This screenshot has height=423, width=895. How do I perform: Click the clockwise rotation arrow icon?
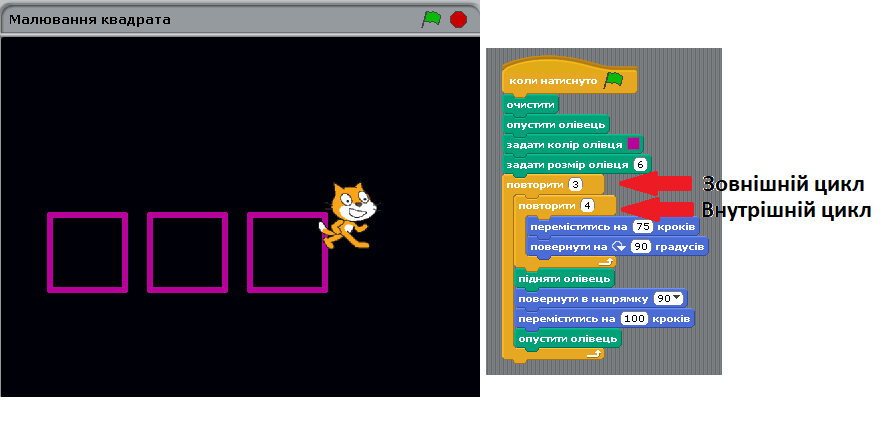(x=619, y=247)
